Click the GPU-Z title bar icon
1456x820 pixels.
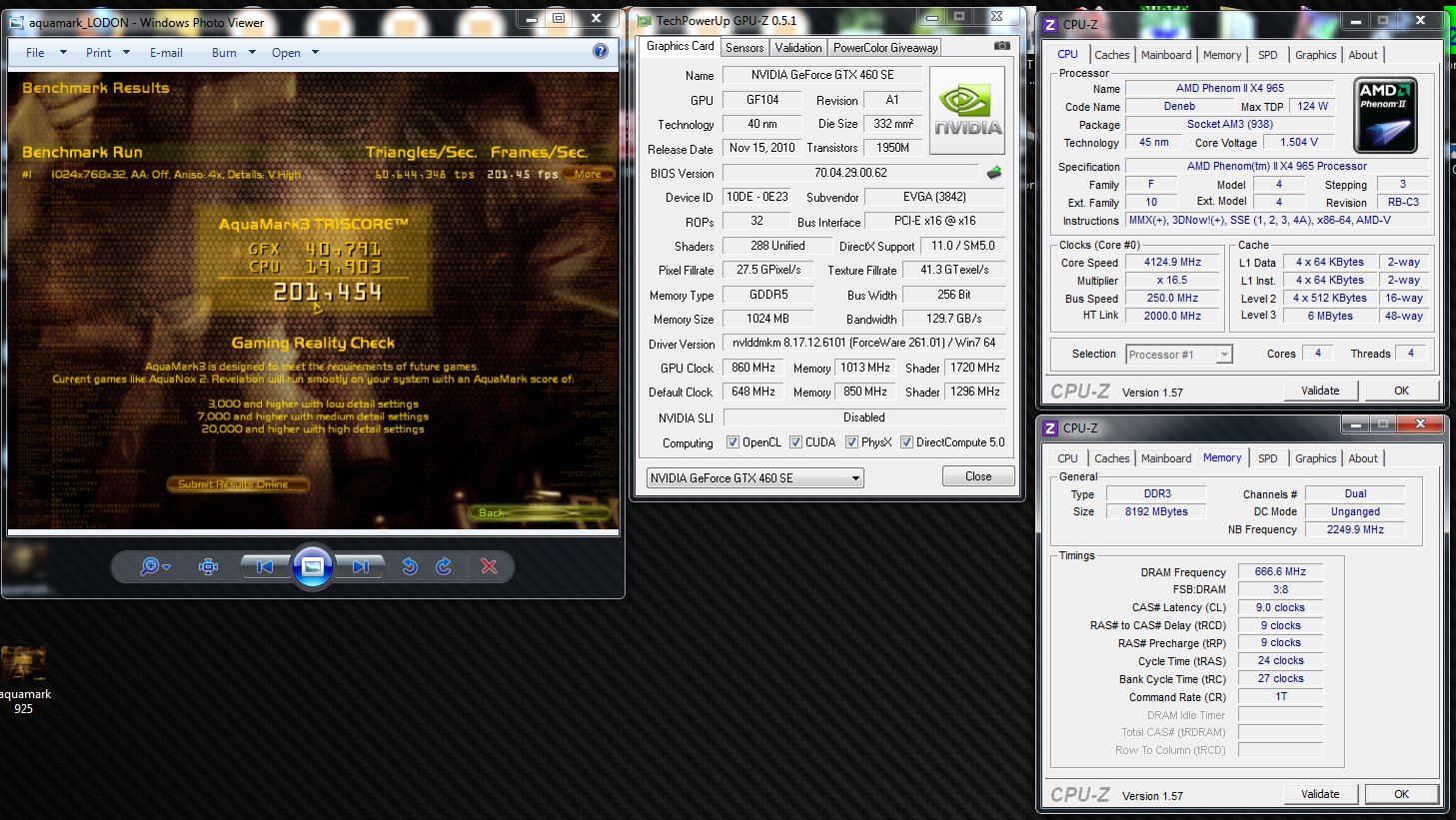(x=645, y=20)
